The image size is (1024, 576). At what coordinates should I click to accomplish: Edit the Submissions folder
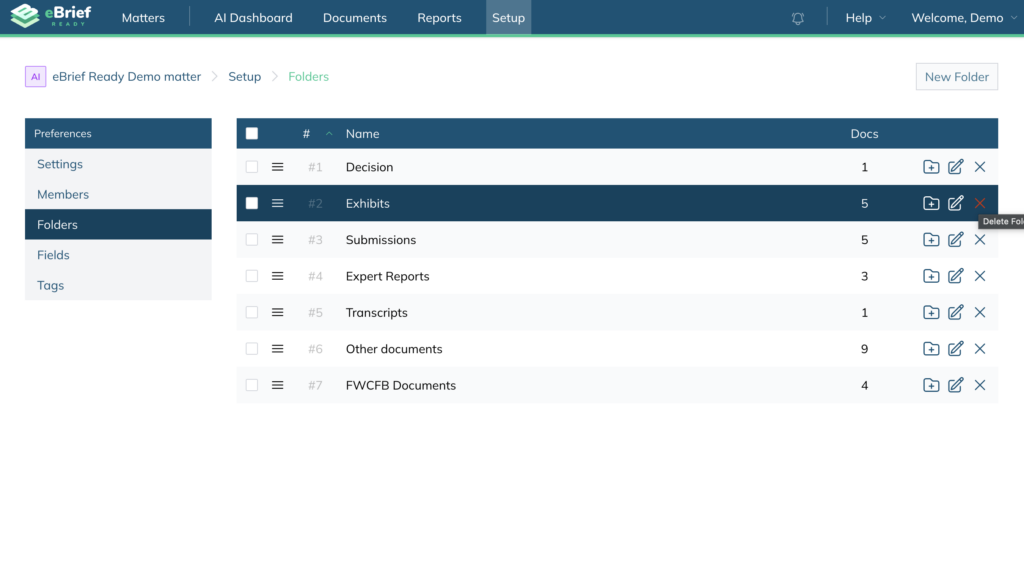coord(955,240)
